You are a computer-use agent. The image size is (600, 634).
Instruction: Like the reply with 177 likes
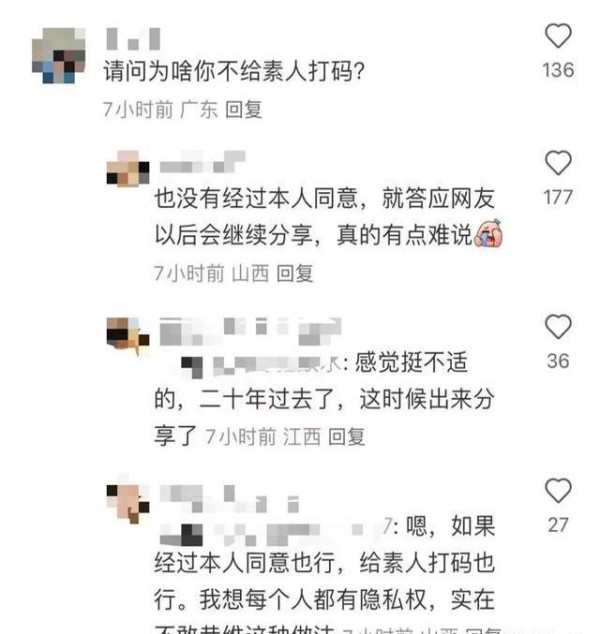click(x=558, y=163)
